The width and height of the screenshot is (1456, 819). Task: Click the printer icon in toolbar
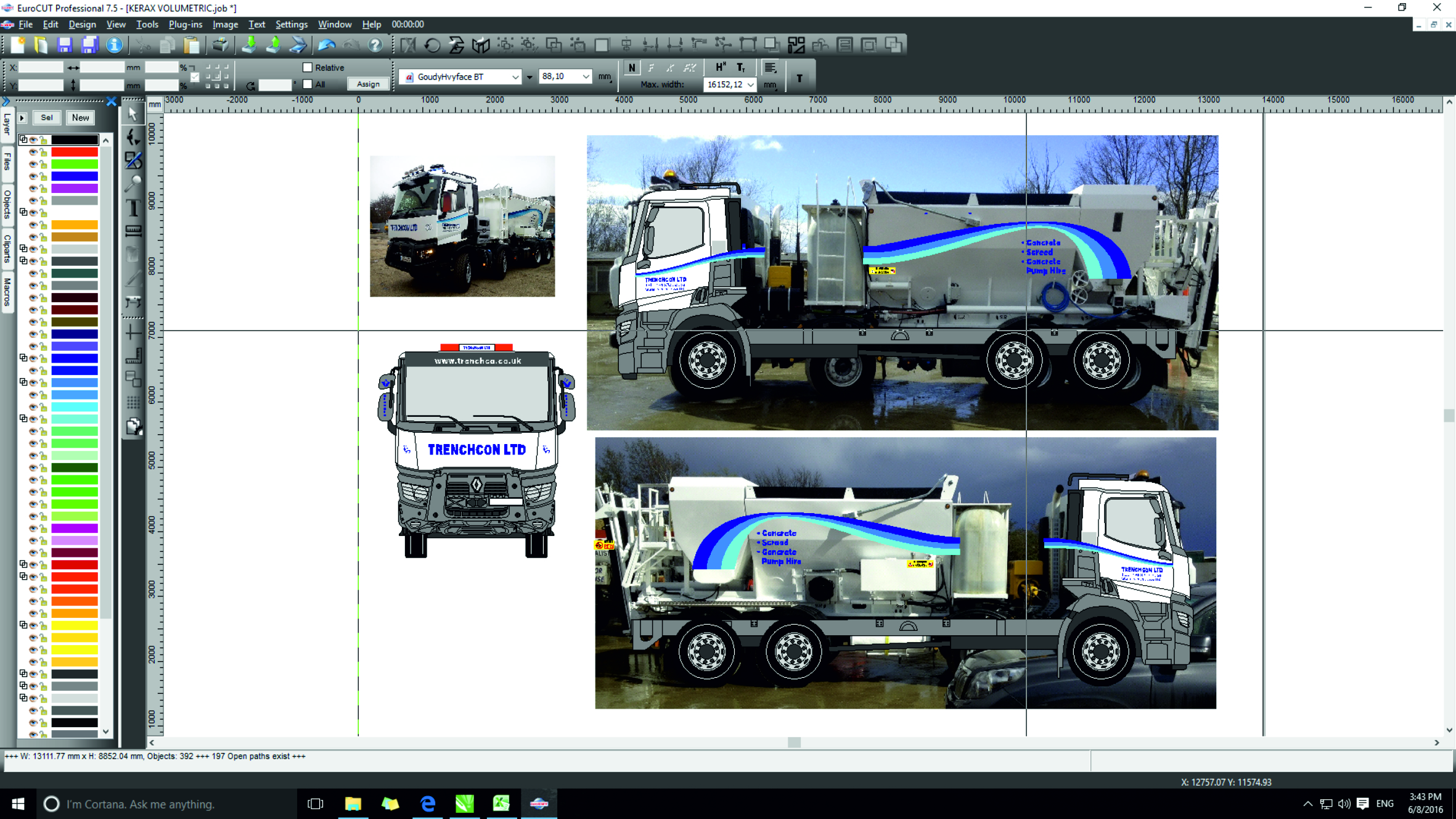(220, 44)
